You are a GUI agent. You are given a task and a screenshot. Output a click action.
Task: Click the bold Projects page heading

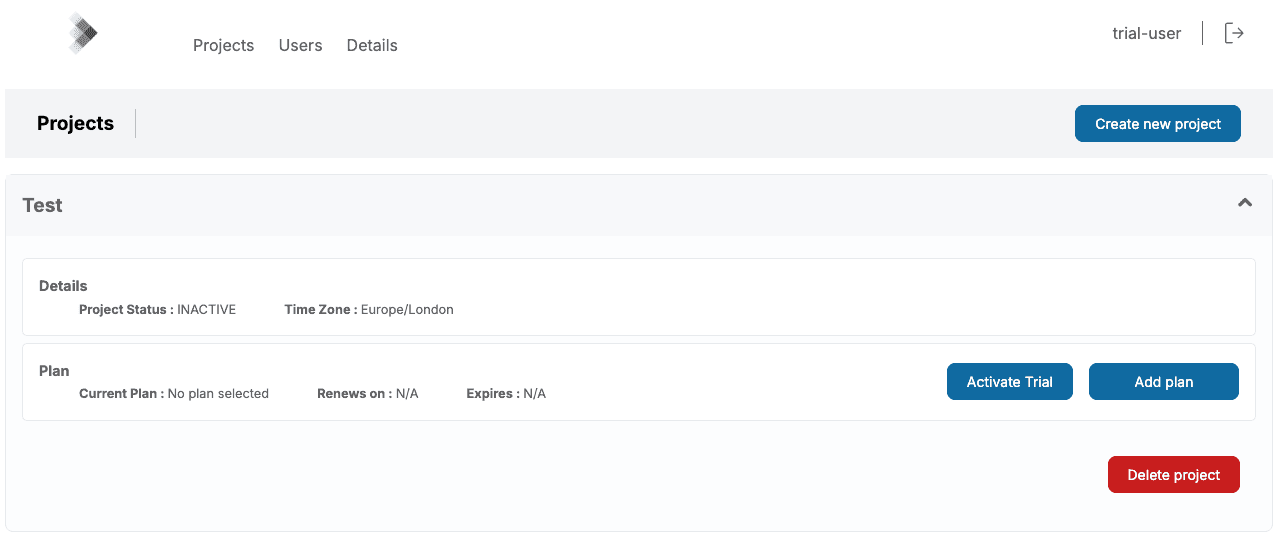pyautogui.click(x=75, y=124)
